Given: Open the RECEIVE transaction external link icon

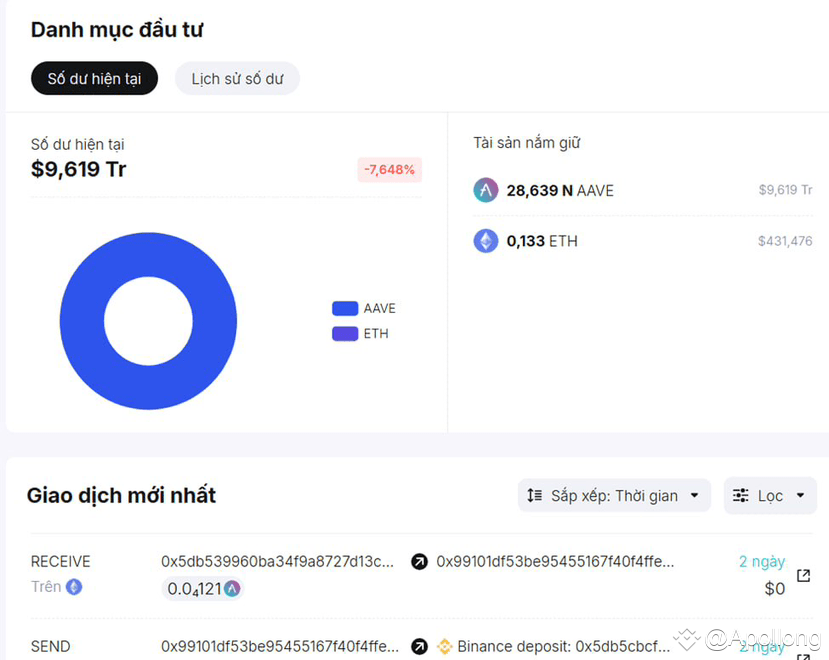Looking at the screenshot, I should point(803,575).
